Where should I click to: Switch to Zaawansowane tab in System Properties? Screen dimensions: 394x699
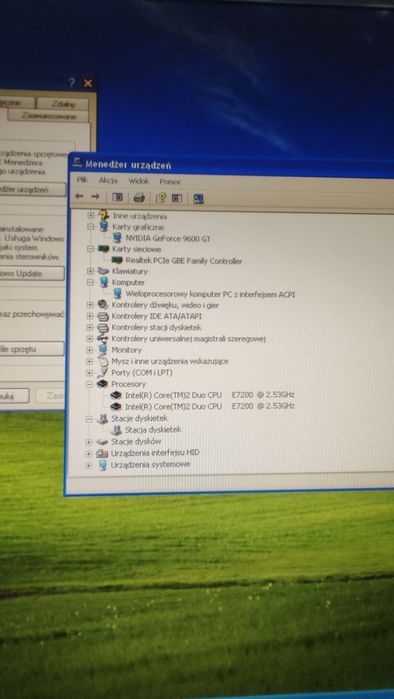[x=48, y=116]
